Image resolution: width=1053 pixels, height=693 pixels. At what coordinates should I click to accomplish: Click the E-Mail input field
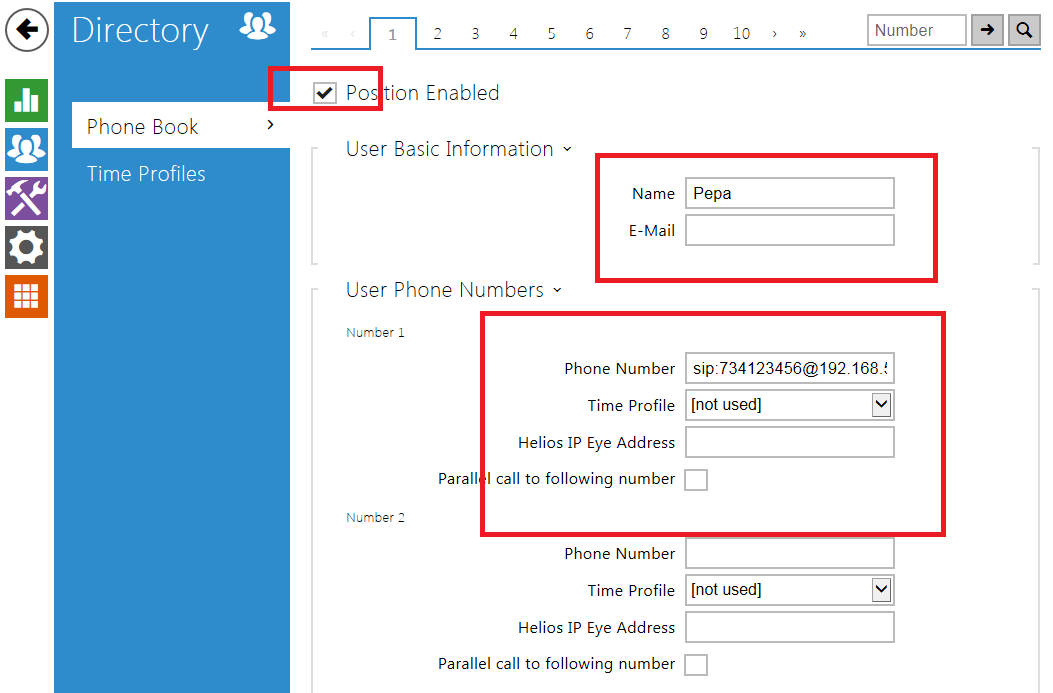[x=789, y=231]
